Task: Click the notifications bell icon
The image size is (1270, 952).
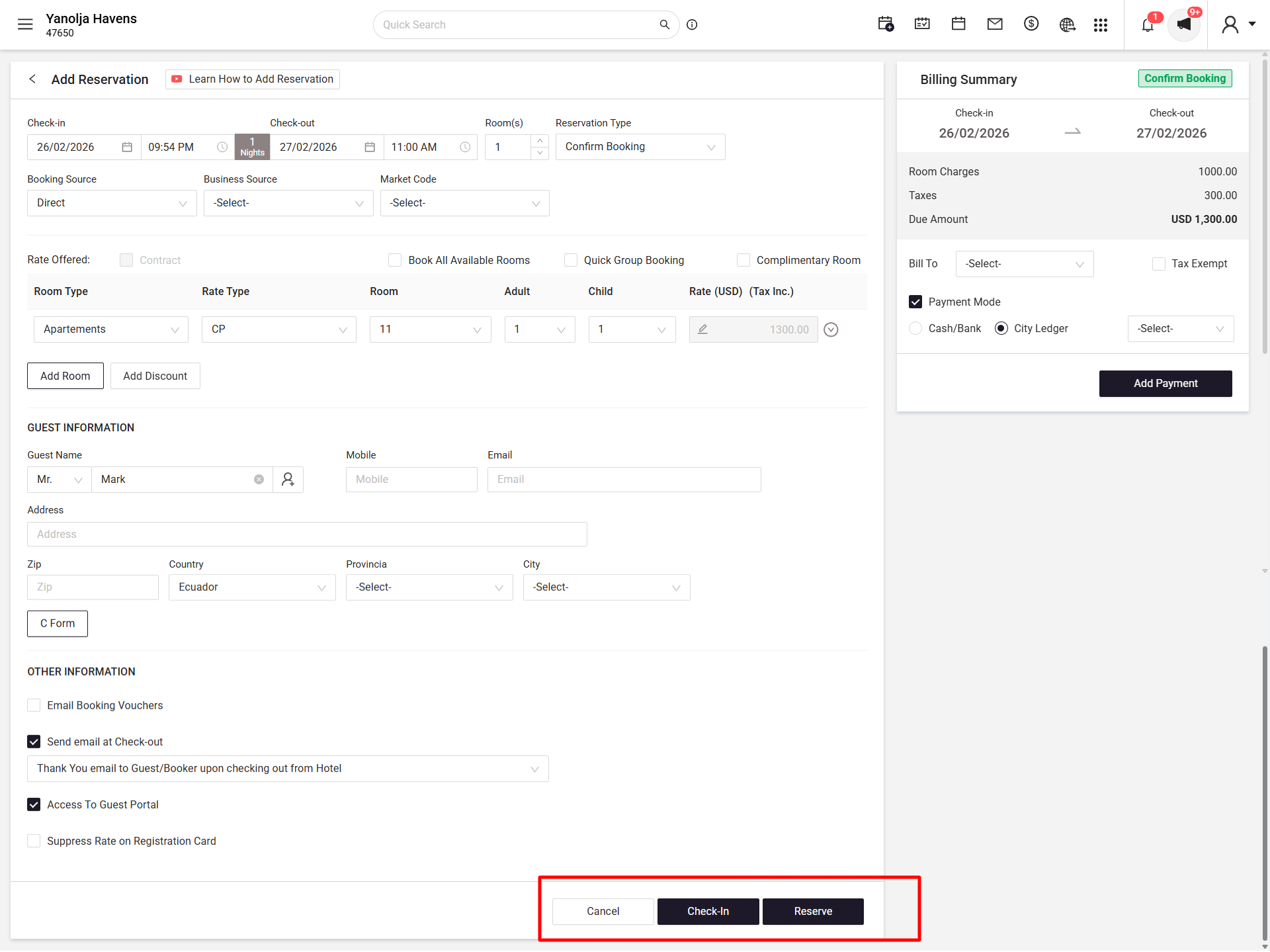Action: [1148, 25]
